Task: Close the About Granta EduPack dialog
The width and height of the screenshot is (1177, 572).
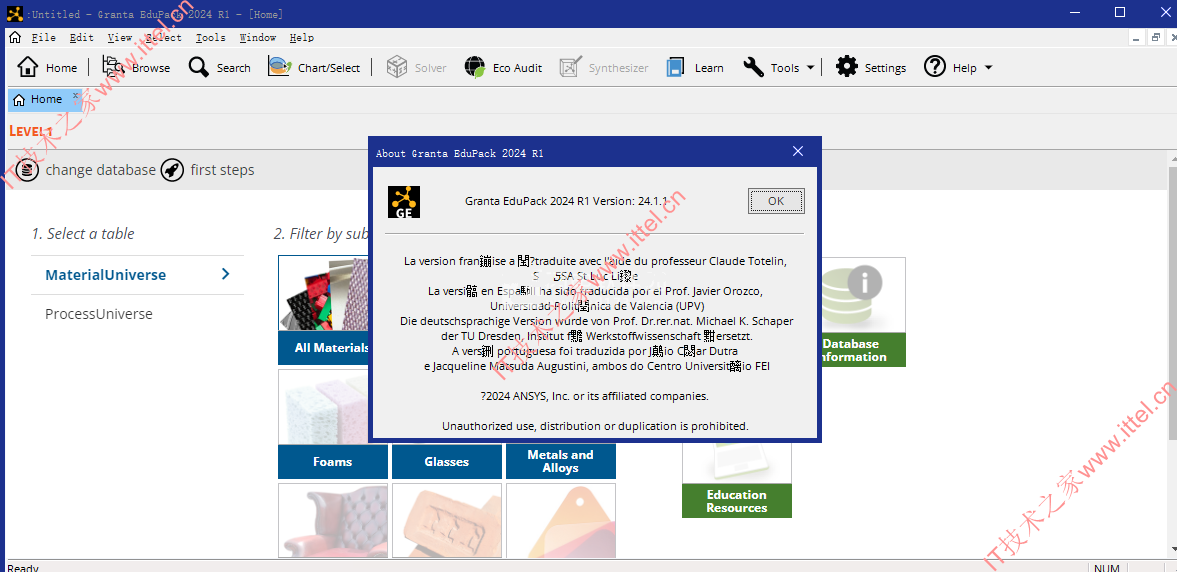Action: tap(798, 152)
